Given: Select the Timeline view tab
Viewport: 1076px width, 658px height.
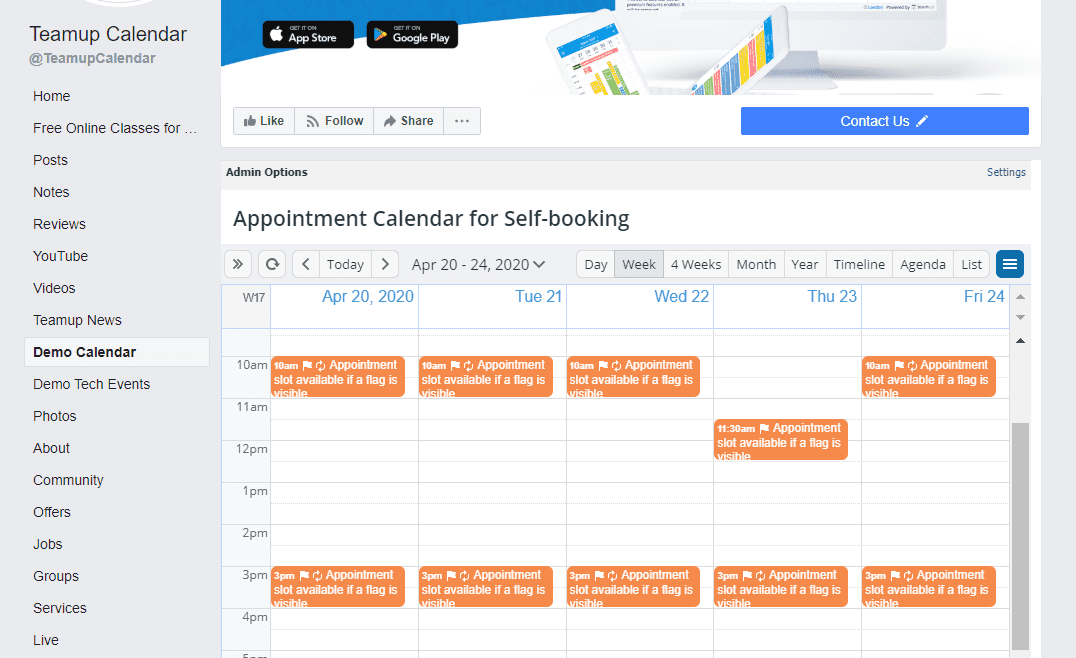Looking at the screenshot, I should (x=859, y=264).
